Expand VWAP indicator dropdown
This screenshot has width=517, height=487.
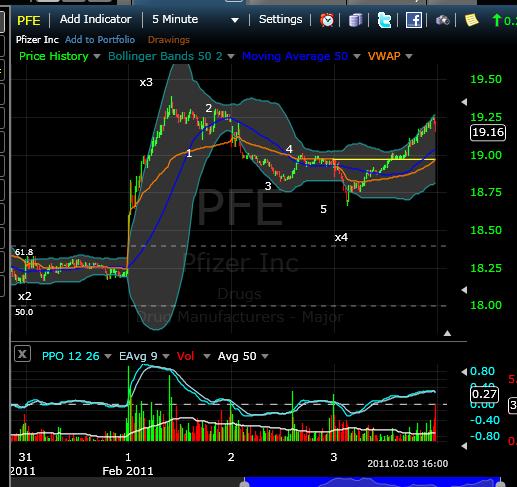[409, 56]
